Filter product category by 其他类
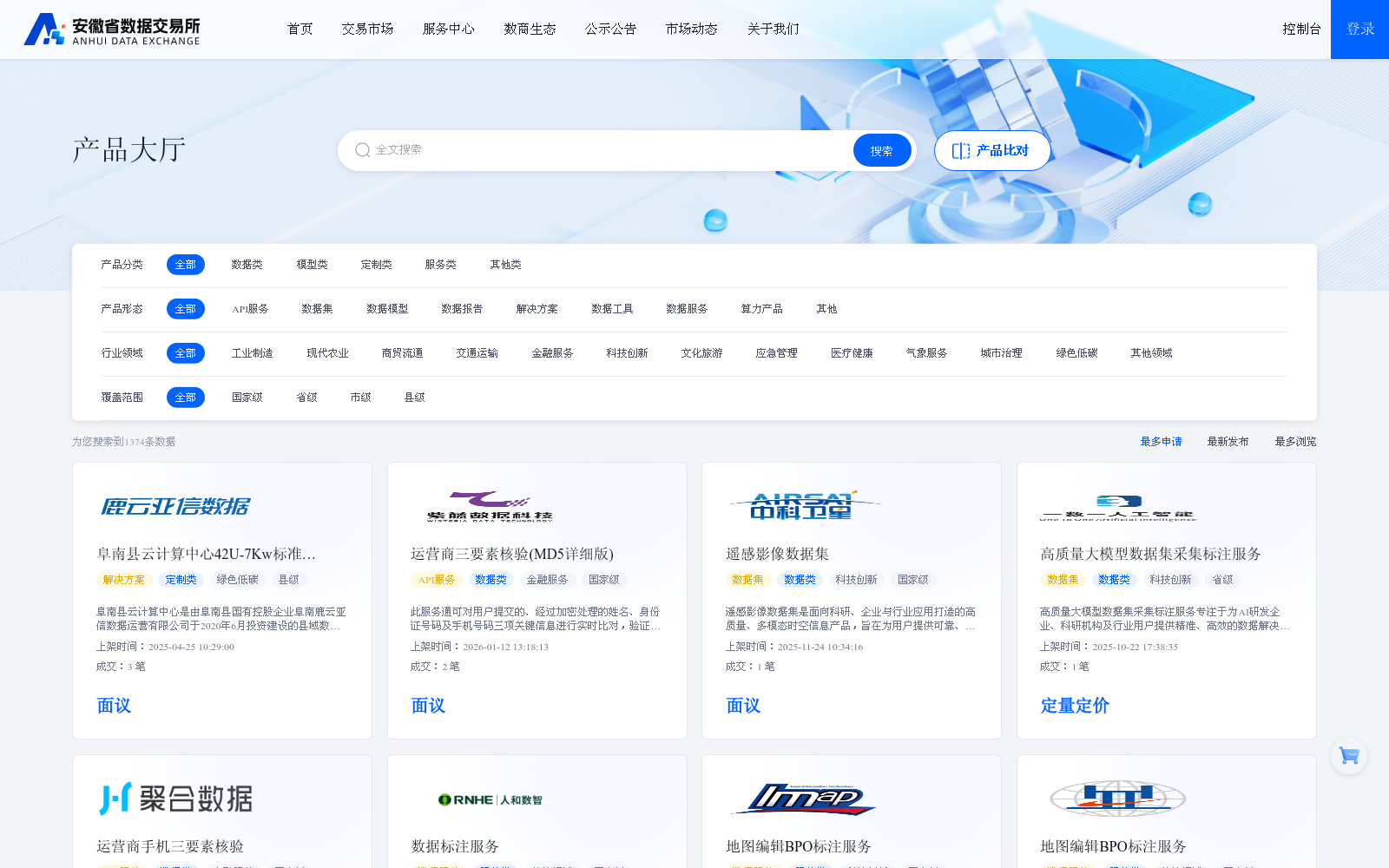Viewport: 1389px width, 868px height. [x=505, y=265]
